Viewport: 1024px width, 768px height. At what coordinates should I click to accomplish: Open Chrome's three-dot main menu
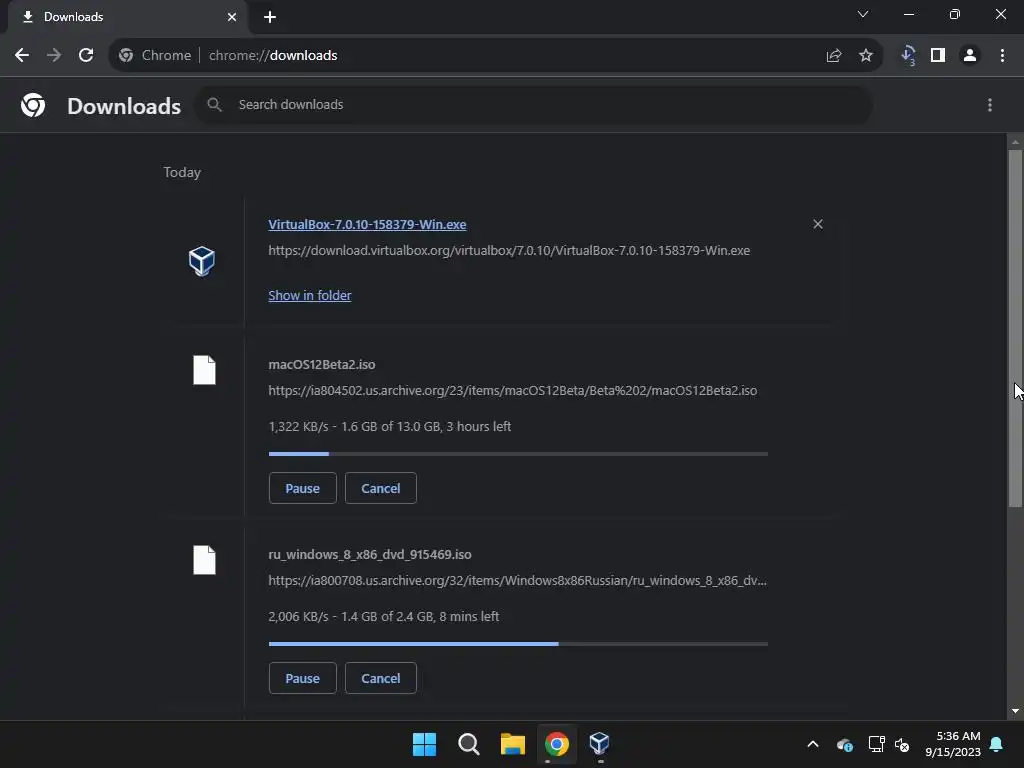click(1002, 56)
